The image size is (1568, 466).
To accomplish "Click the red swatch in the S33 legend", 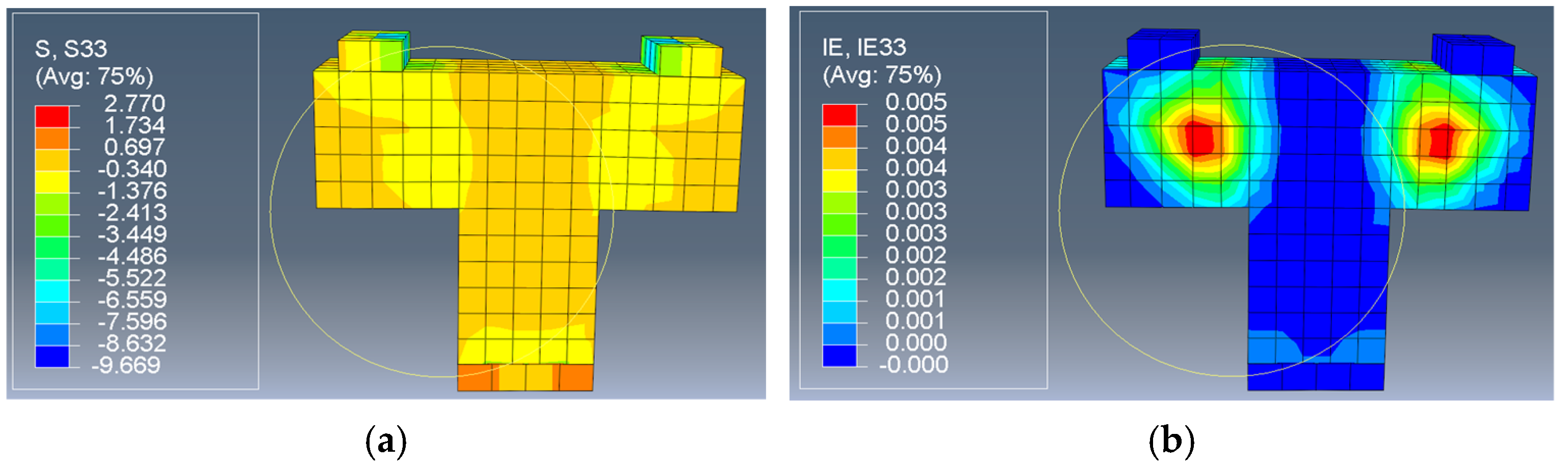I will point(51,116).
